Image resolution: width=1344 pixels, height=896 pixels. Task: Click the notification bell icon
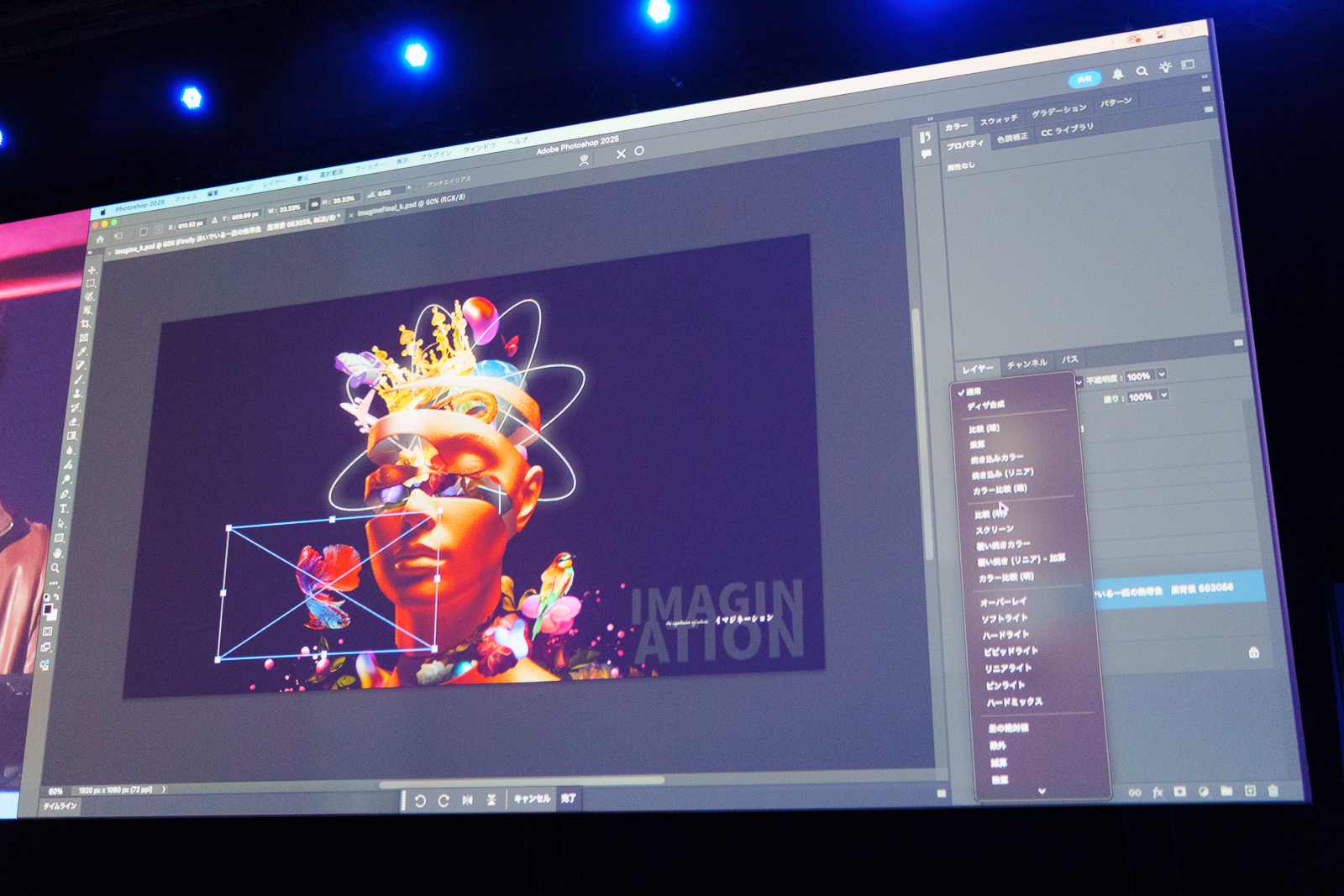tap(1118, 72)
